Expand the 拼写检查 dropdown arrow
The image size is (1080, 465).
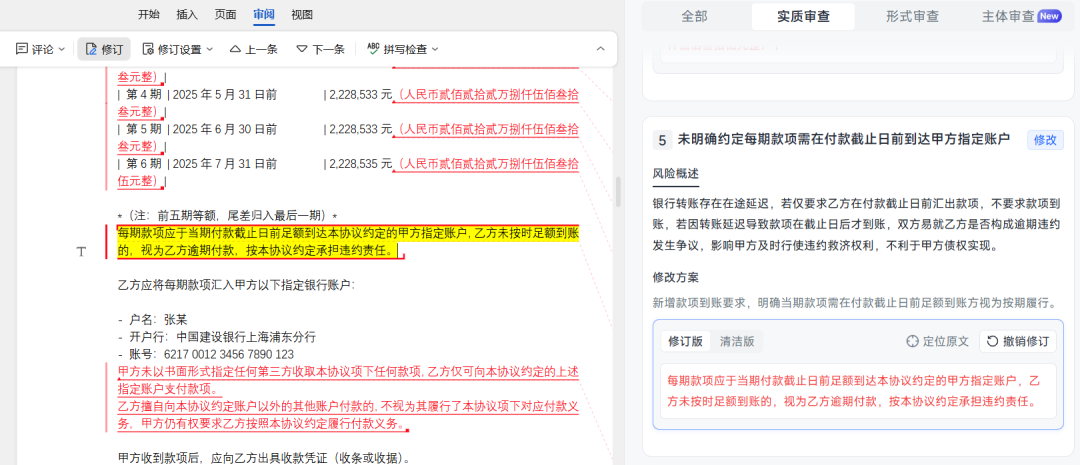tap(435, 50)
